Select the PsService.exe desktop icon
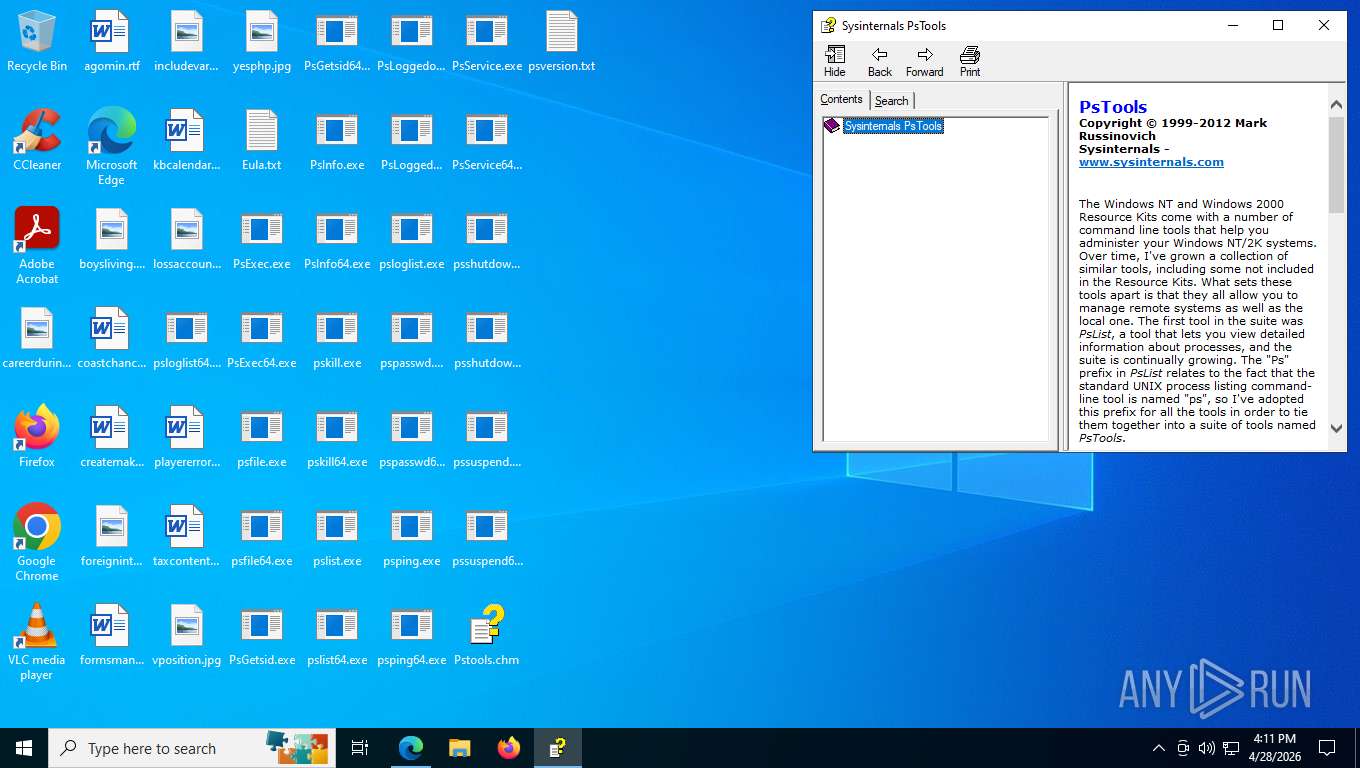The image size is (1360, 768). 487,42
